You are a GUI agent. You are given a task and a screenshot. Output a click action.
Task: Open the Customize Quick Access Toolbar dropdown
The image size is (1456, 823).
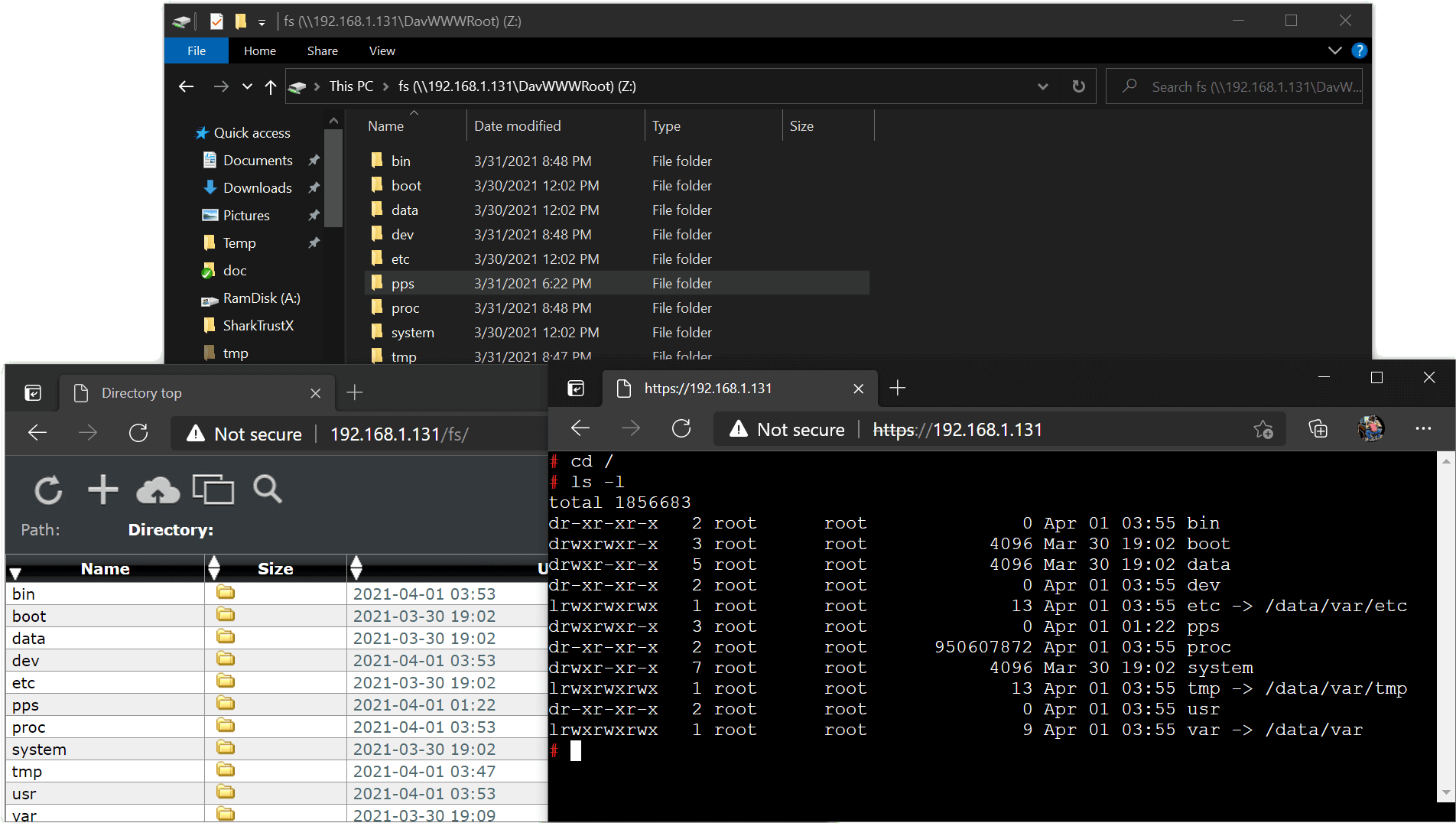tap(262, 21)
